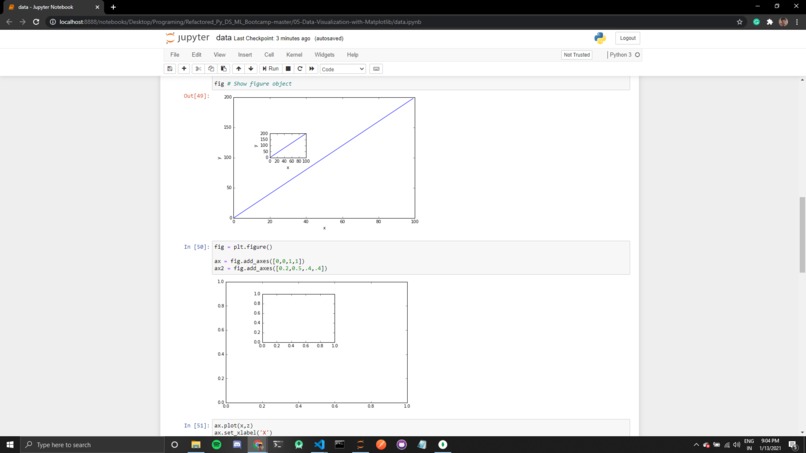
Task: Restart the kernel icon
Action: (x=300, y=69)
